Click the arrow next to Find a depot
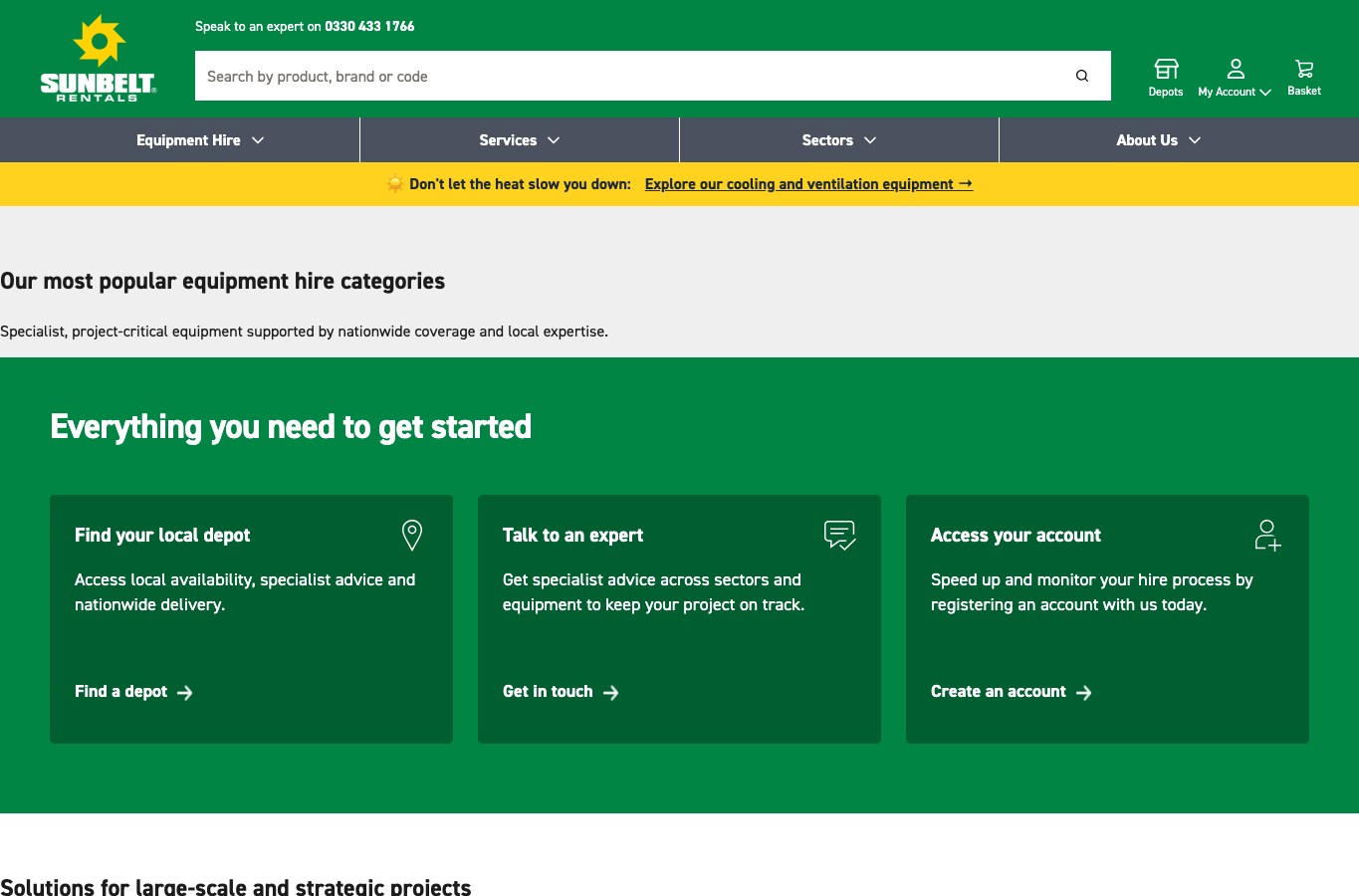 pyautogui.click(x=185, y=693)
